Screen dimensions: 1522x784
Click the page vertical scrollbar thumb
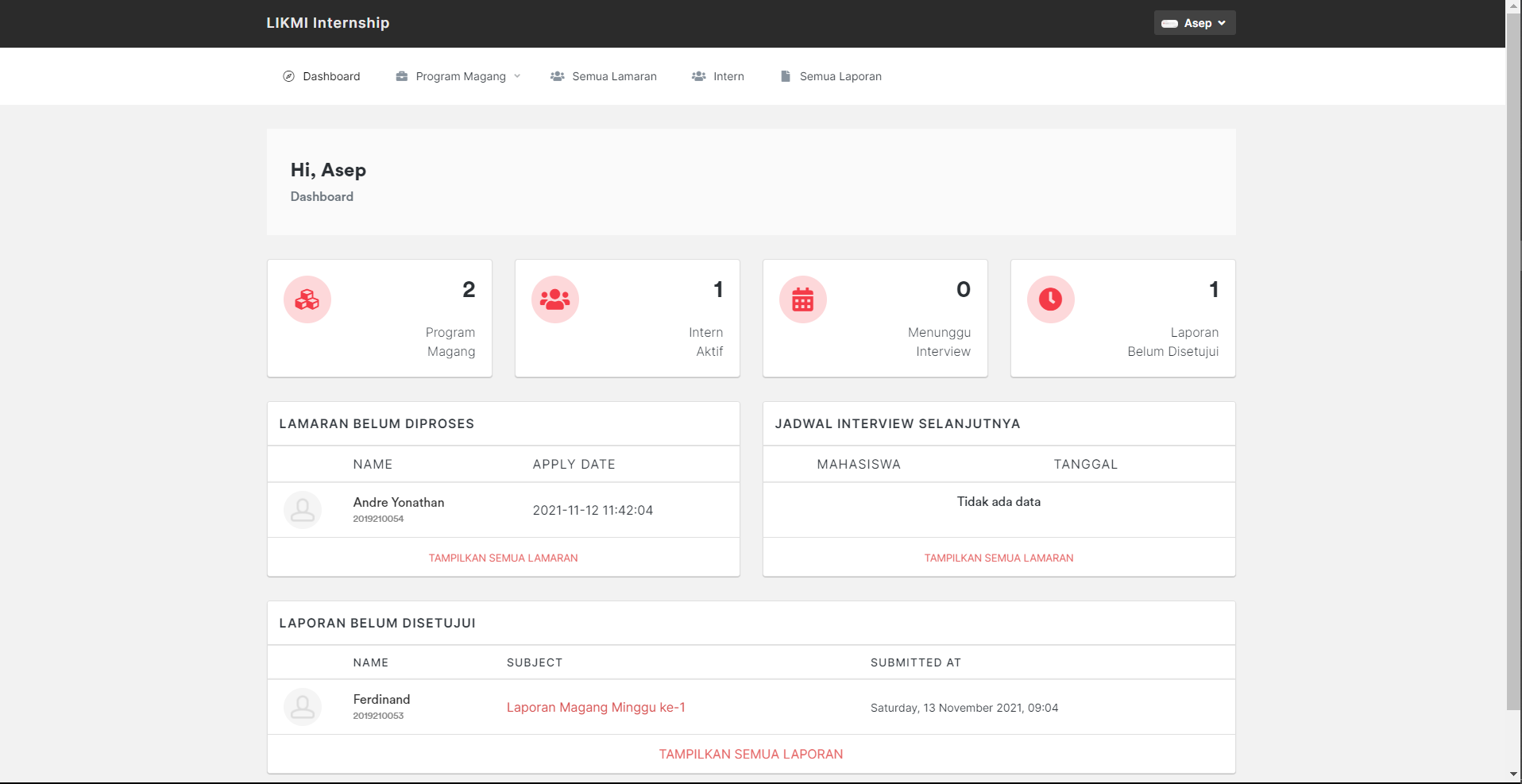1513,361
